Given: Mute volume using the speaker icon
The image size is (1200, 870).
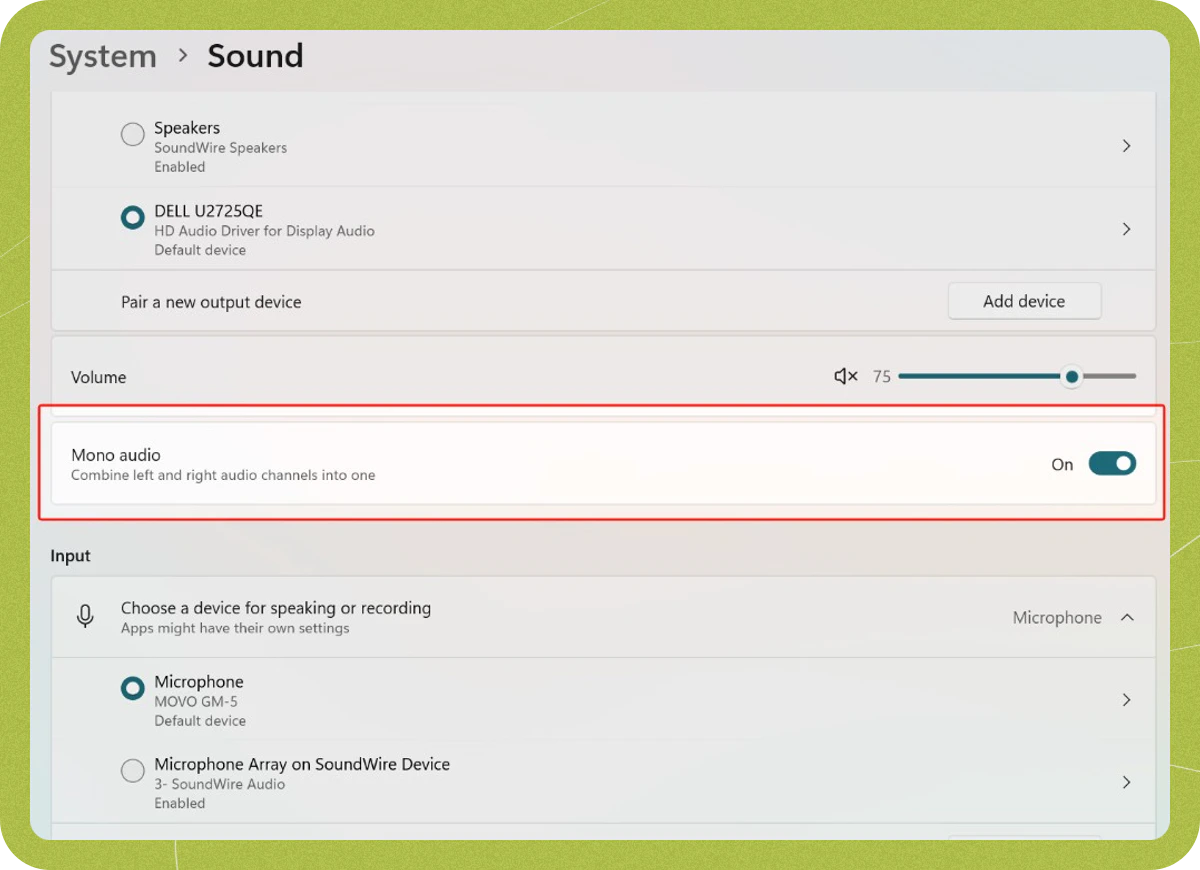Looking at the screenshot, I should [846, 377].
